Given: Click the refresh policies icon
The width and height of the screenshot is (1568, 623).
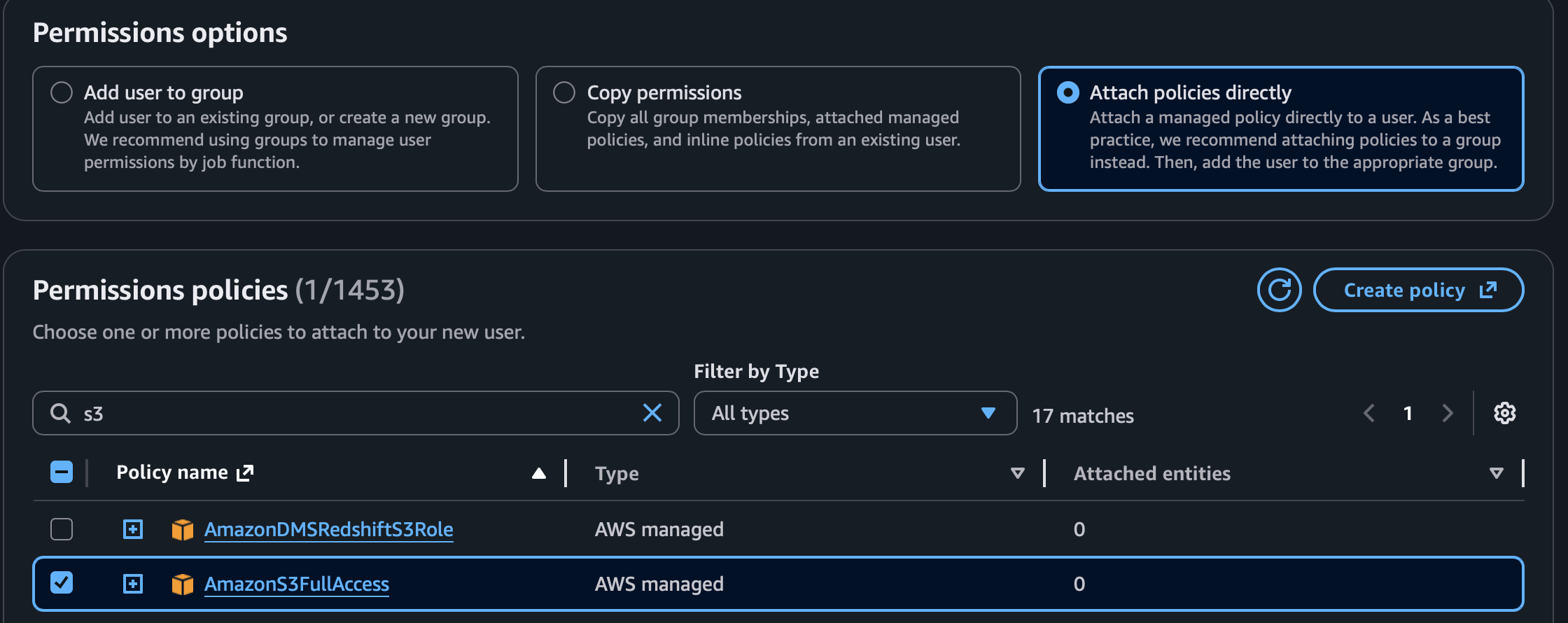Looking at the screenshot, I should 1279,290.
